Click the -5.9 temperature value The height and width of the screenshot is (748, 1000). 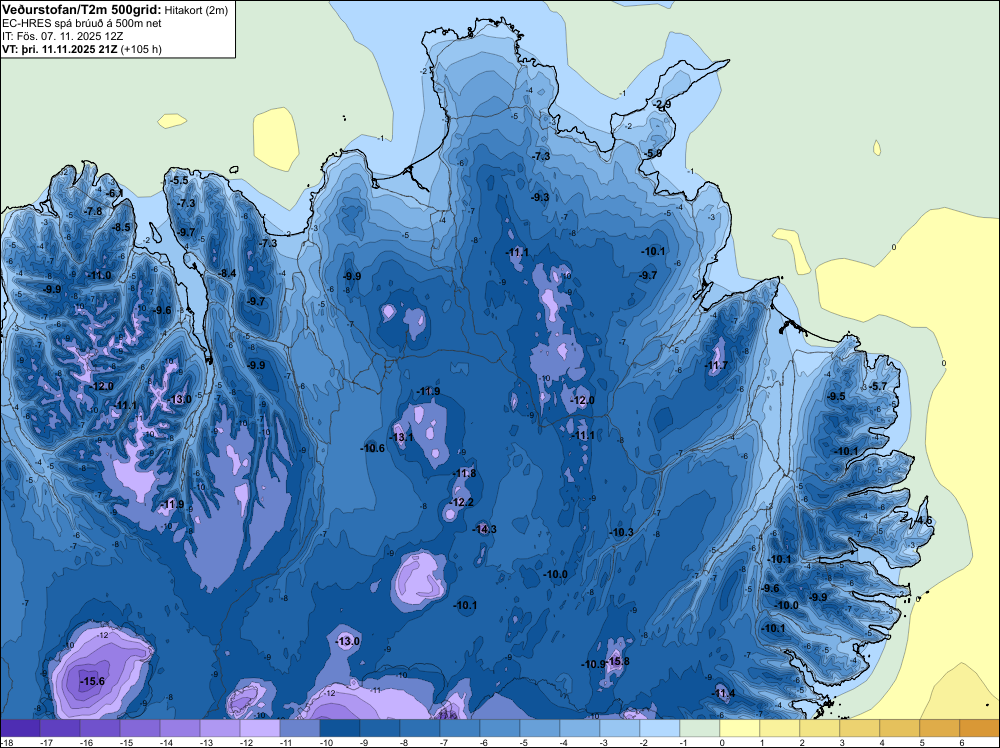point(652,154)
